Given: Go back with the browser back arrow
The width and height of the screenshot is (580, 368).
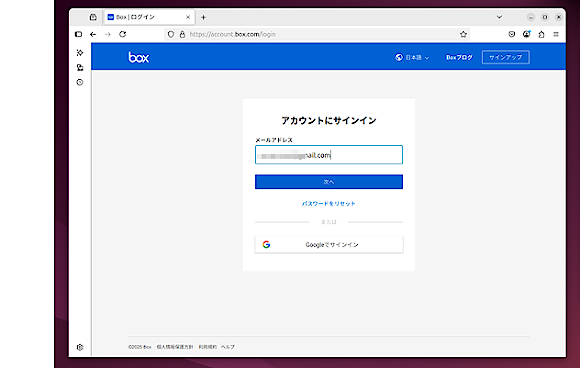Looking at the screenshot, I should pos(93,34).
